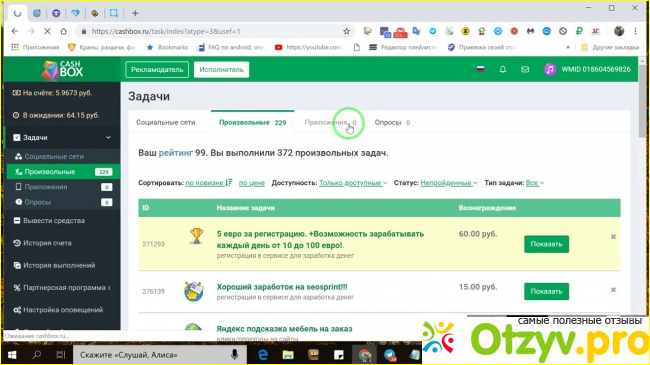
Task: Follow the рейтинг link
Action: coord(176,153)
